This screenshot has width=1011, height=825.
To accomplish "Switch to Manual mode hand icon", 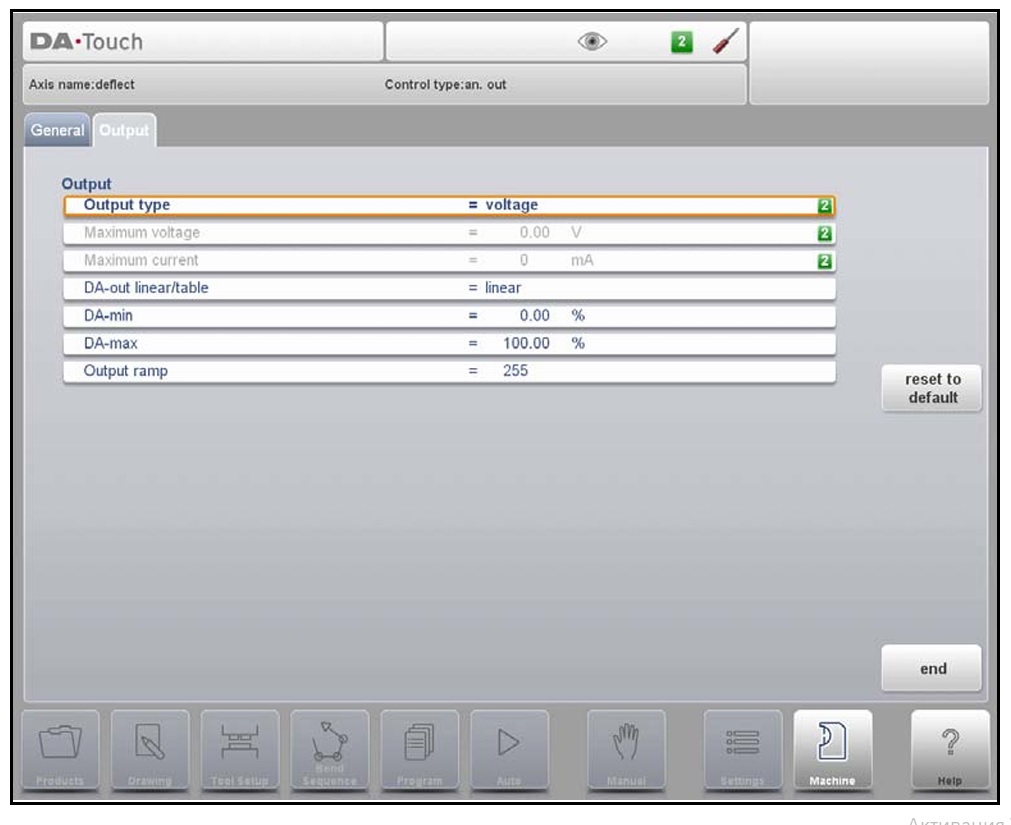I will [x=626, y=749].
